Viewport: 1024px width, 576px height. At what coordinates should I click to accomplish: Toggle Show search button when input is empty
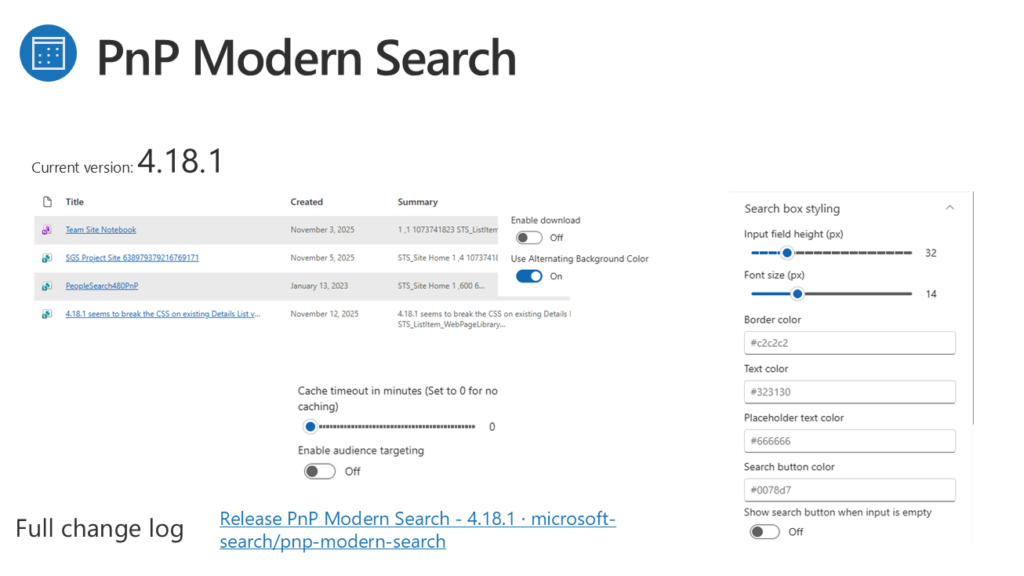tap(764, 532)
